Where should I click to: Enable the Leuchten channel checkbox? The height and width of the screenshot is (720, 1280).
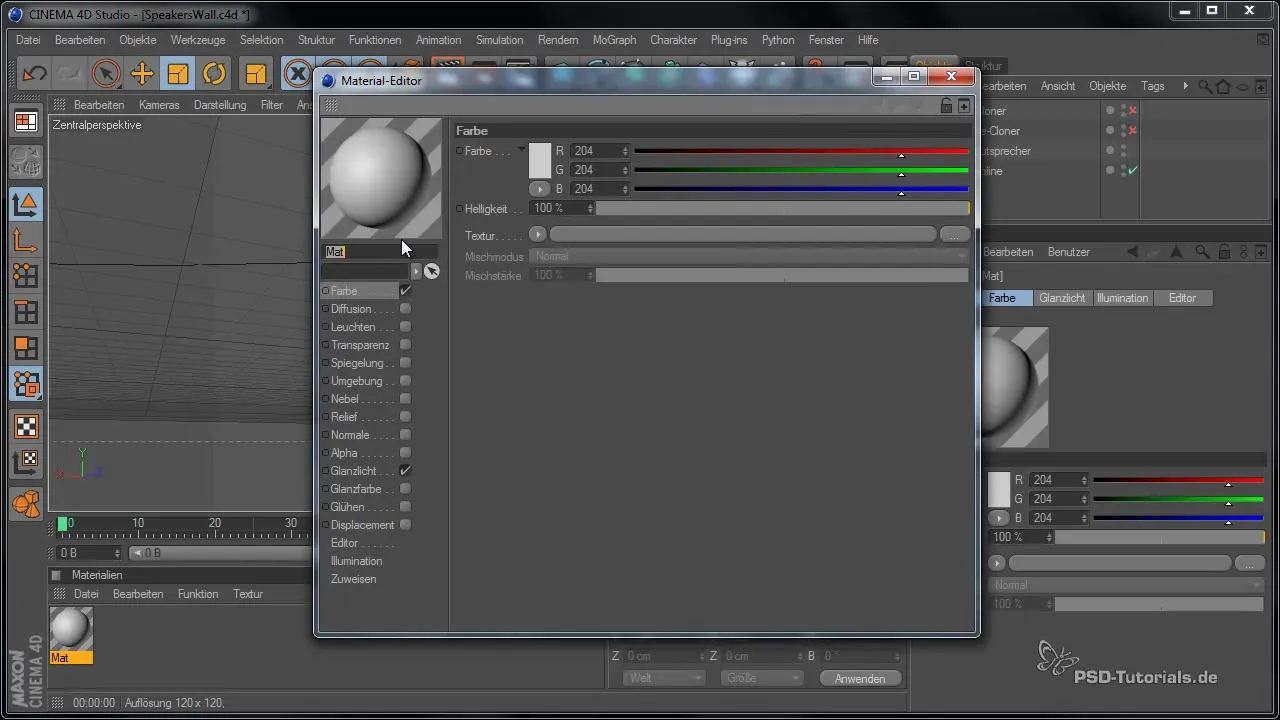tap(405, 327)
